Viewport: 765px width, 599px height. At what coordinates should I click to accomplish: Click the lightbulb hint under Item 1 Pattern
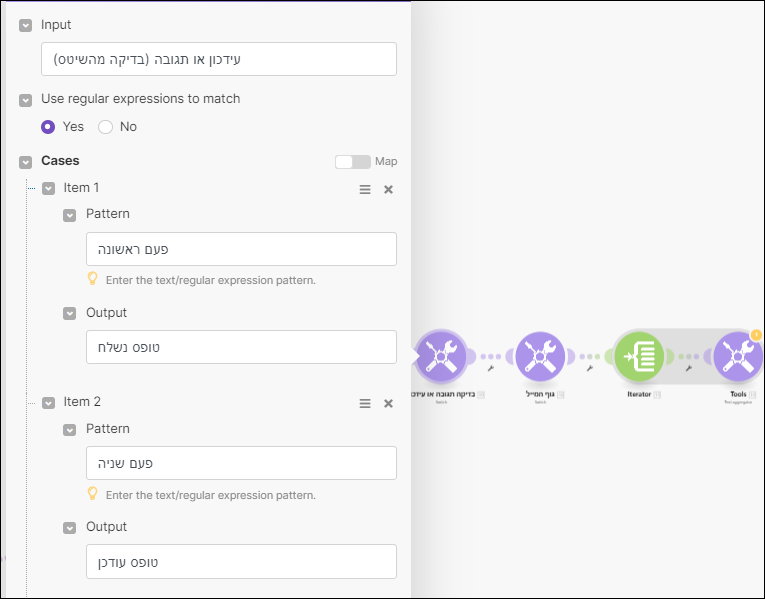point(93,279)
